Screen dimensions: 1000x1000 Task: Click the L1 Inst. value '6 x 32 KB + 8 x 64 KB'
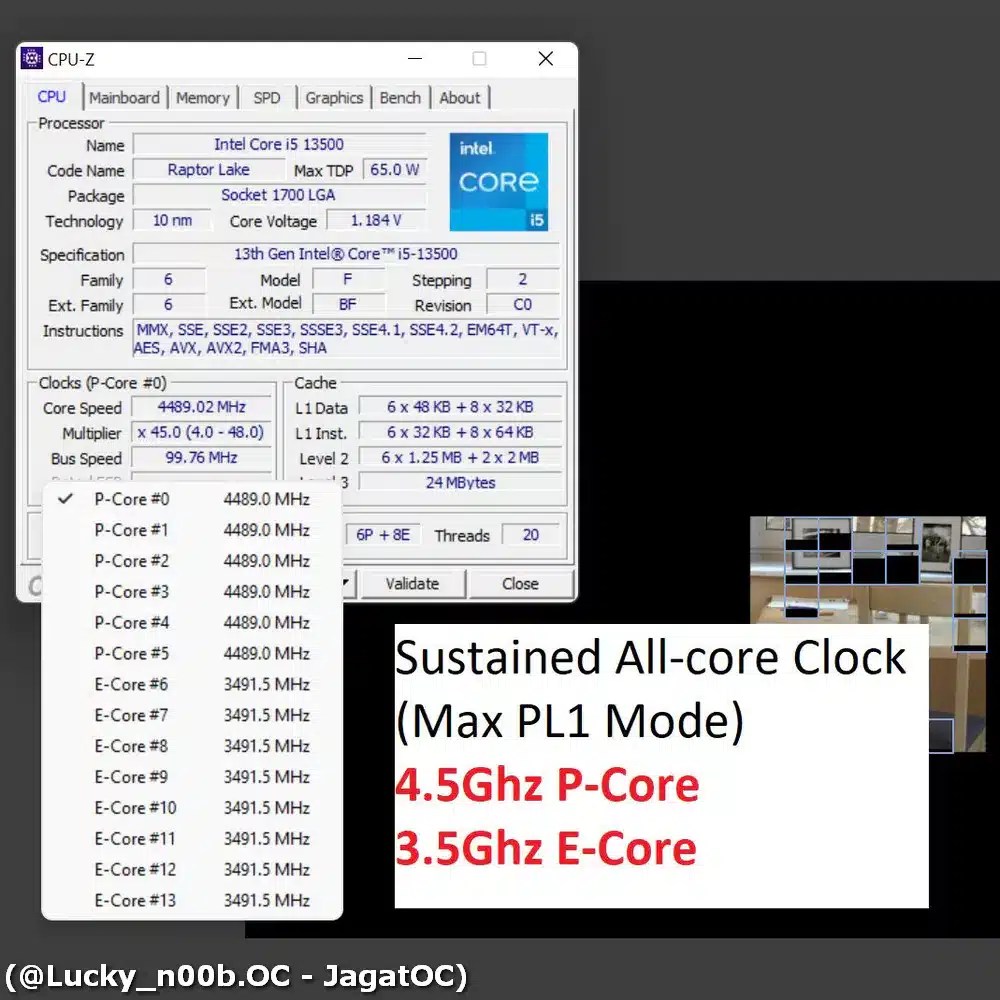pos(460,432)
